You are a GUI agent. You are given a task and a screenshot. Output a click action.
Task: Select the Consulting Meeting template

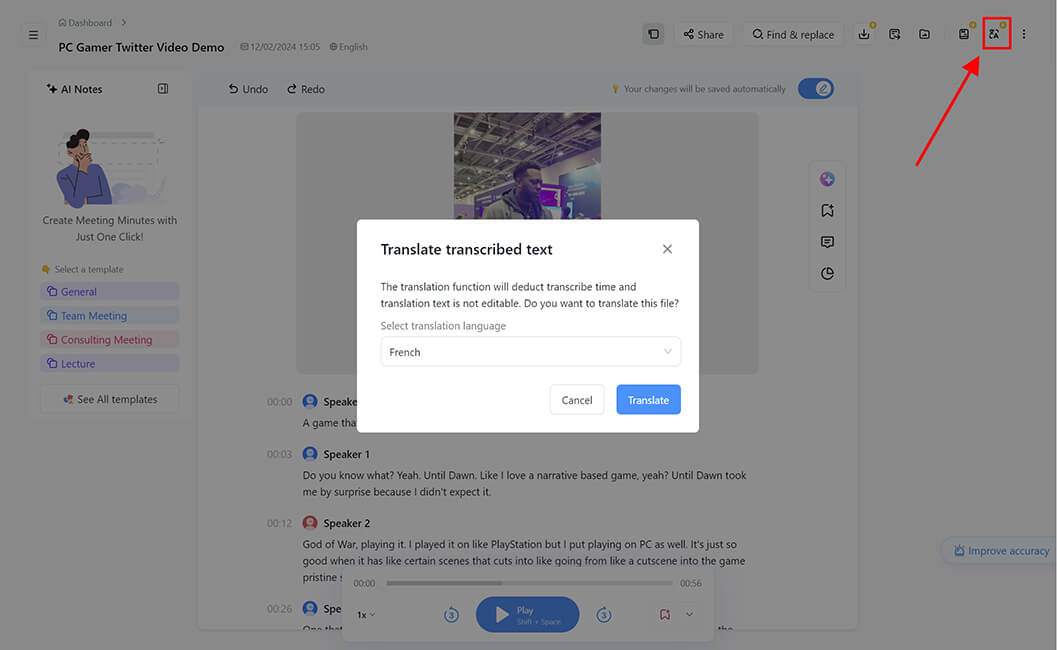tap(109, 340)
